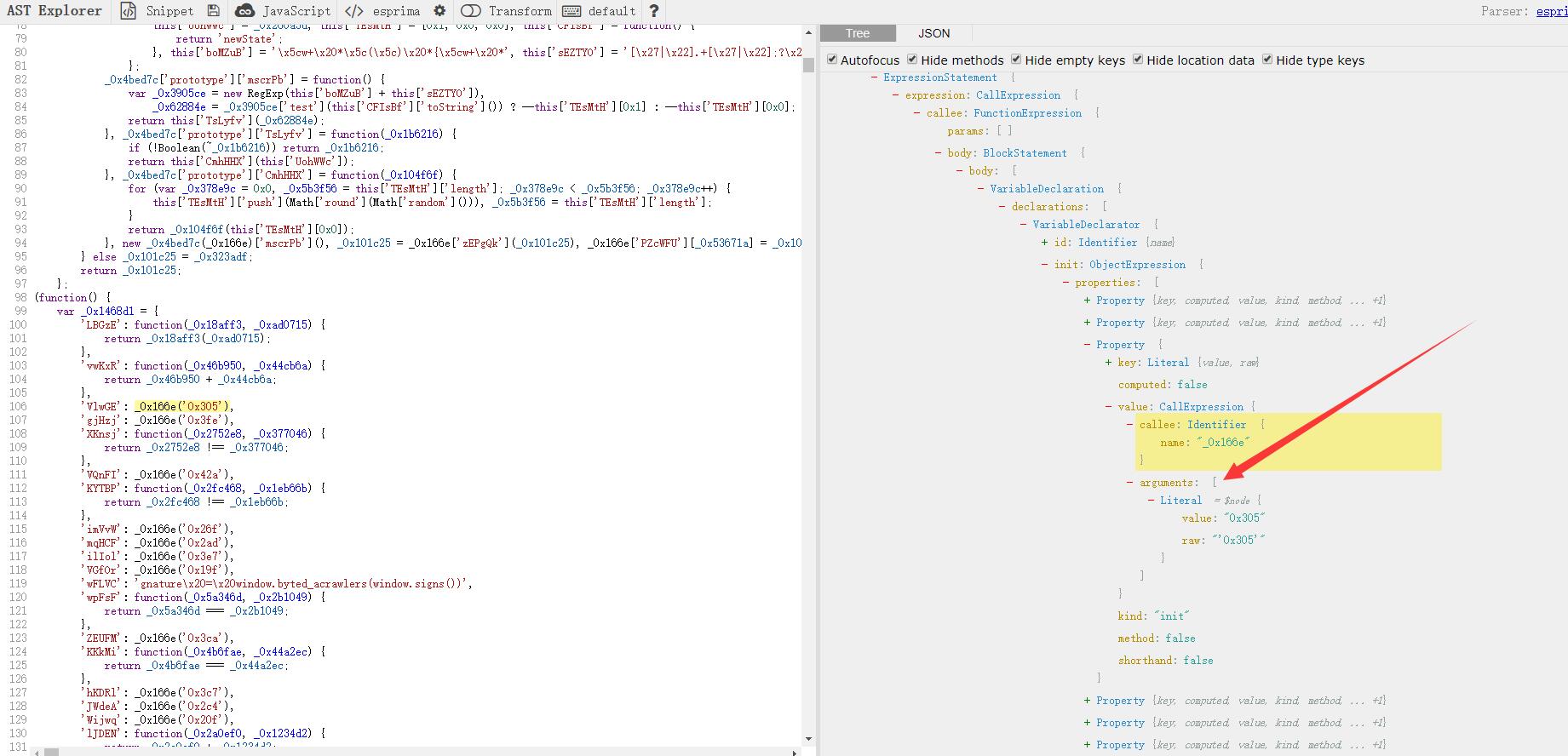
Task: Click the 'wFLVC' key on line 119
Action: [101, 583]
